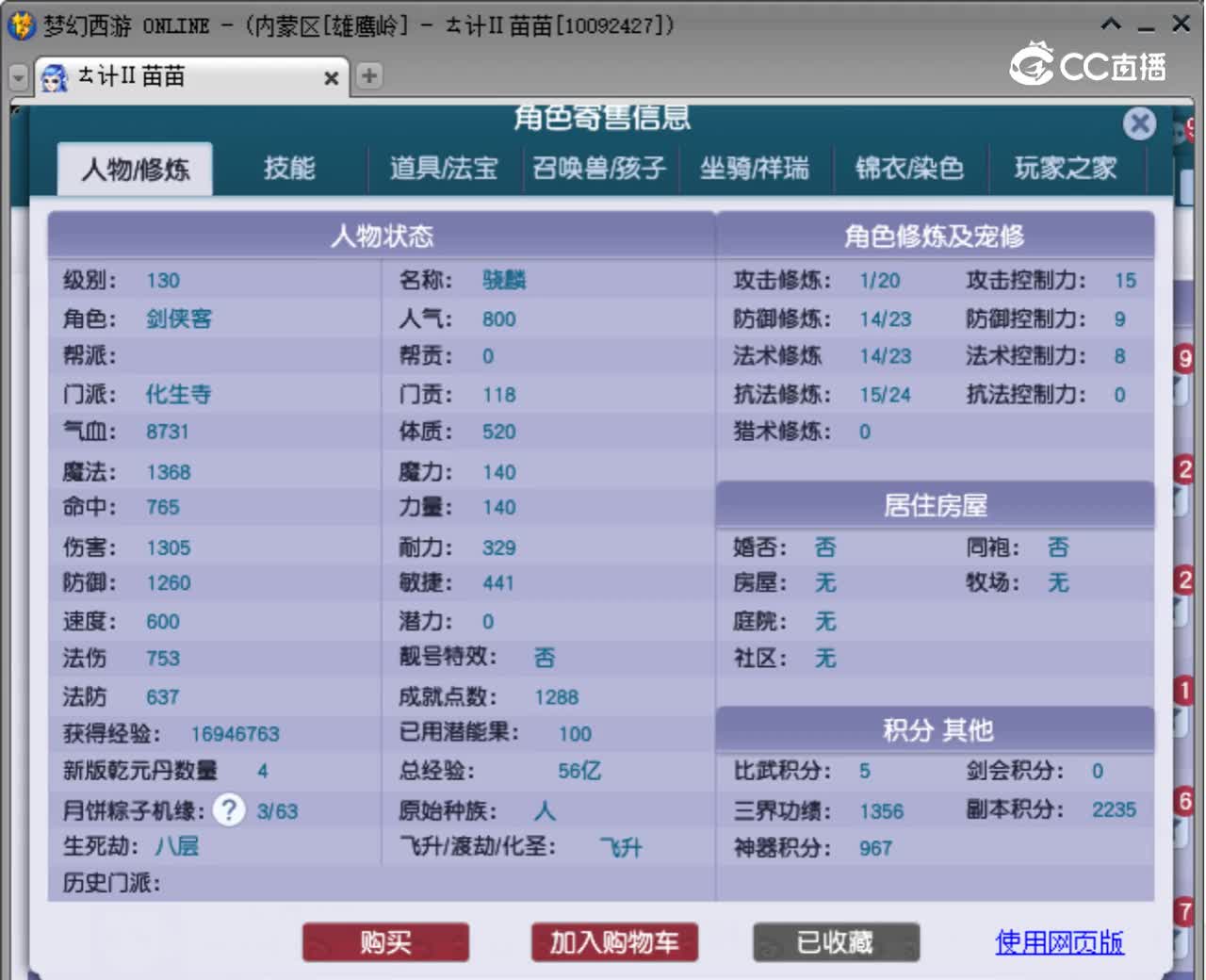Open the 召唤兽/孩子 tab

[x=599, y=169]
